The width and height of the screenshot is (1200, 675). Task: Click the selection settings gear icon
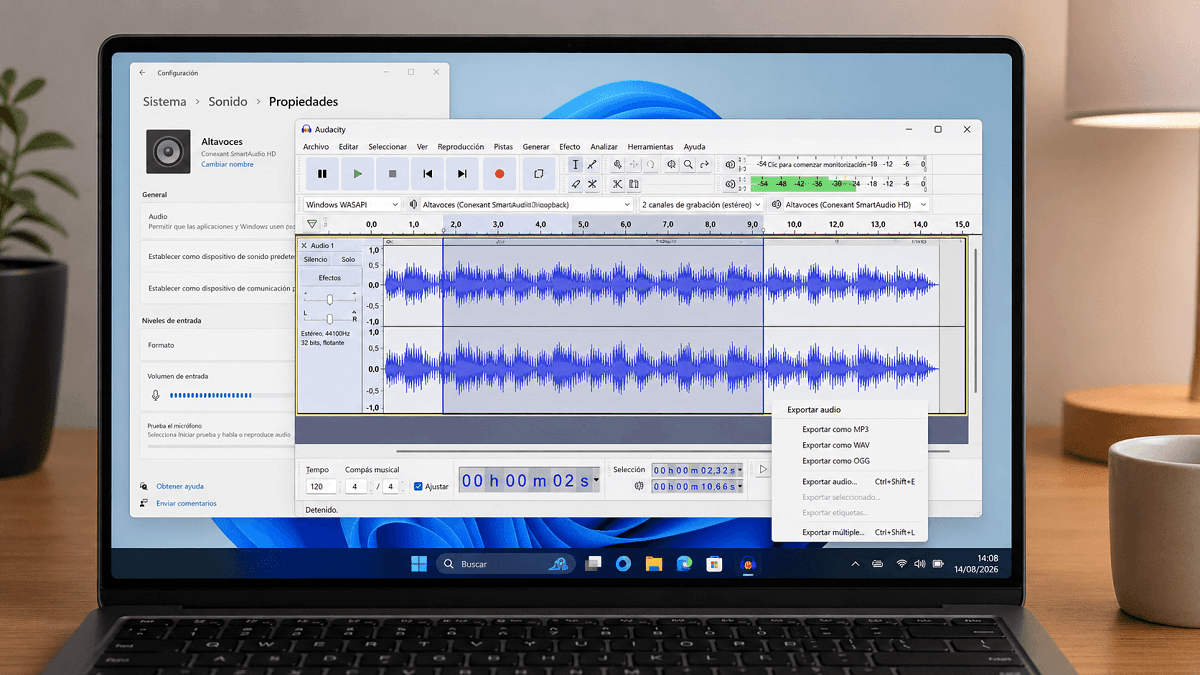point(638,487)
